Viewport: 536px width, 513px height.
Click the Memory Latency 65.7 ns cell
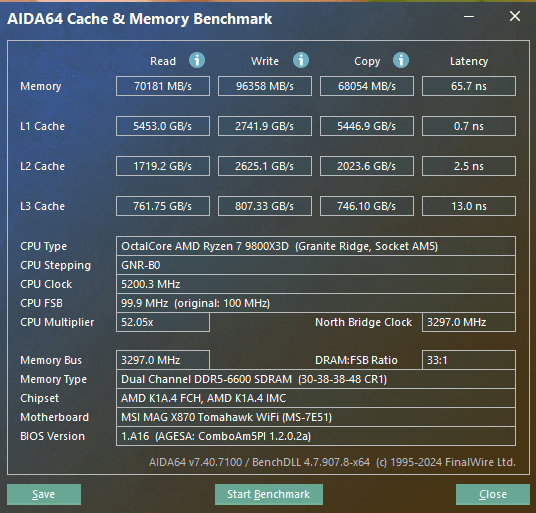pyautogui.click(x=469, y=86)
